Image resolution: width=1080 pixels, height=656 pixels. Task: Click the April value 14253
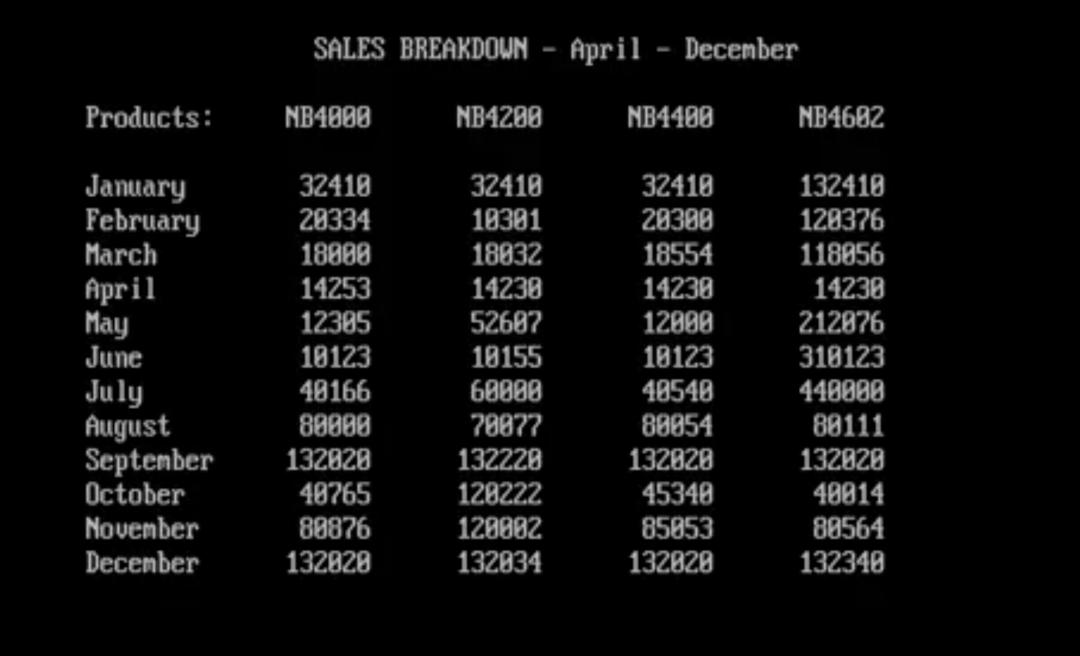(335, 289)
